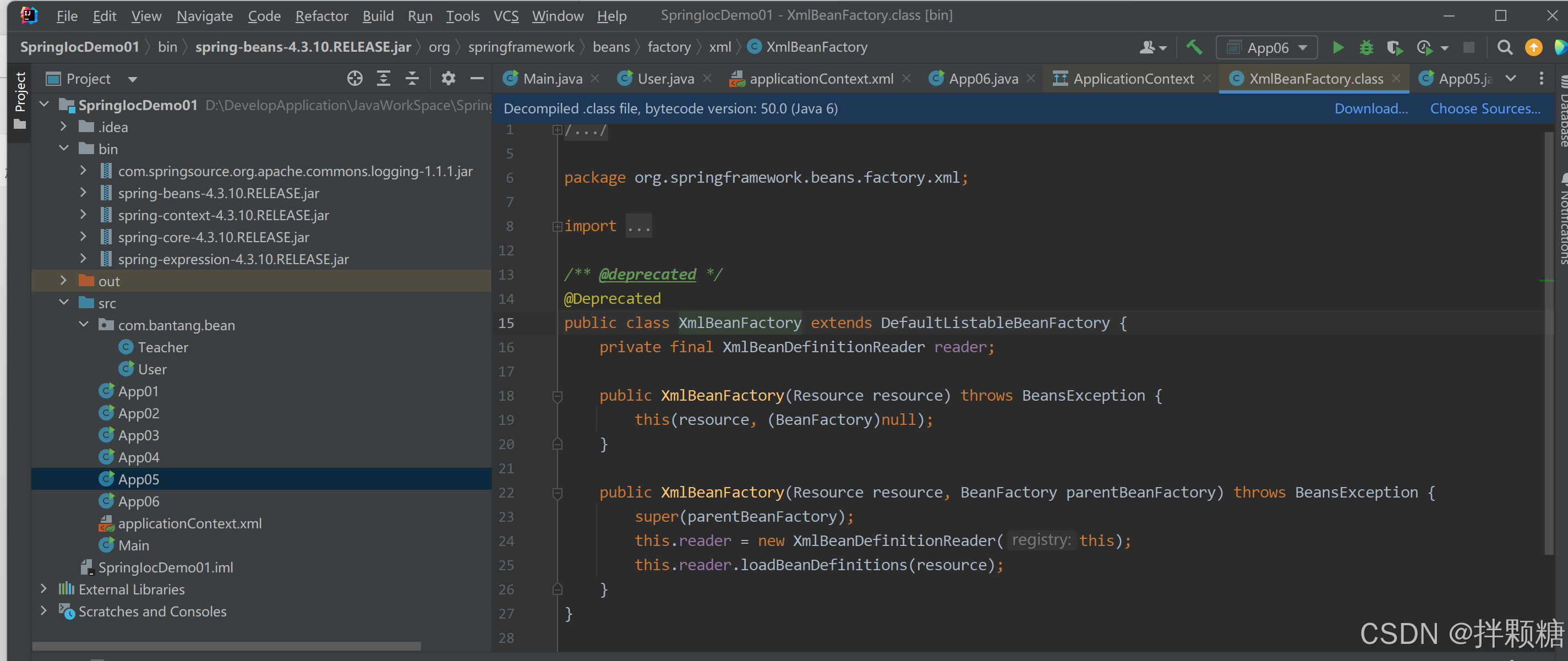Click the Build hammer icon
1568x661 pixels.
(1194, 47)
